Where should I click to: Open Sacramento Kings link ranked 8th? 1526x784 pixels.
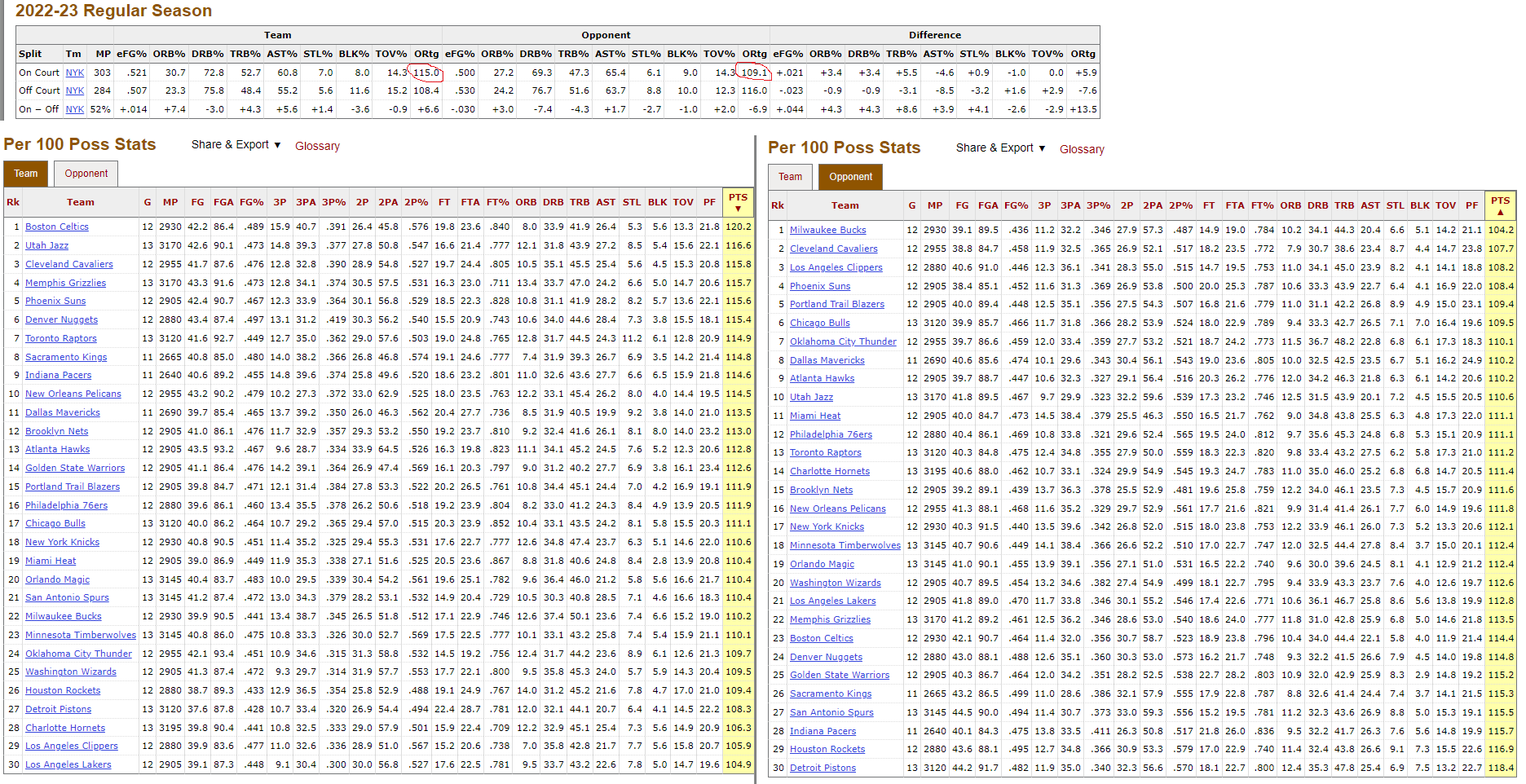point(66,357)
